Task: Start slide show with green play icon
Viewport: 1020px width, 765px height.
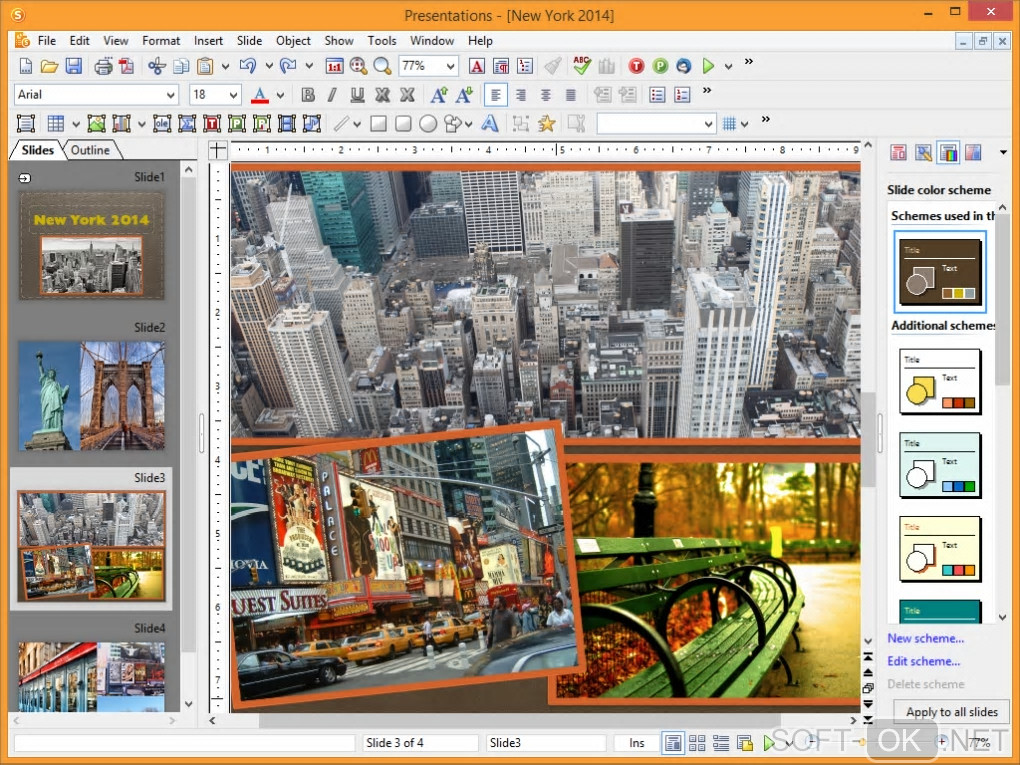Action: pyautogui.click(x=708, y=66)
